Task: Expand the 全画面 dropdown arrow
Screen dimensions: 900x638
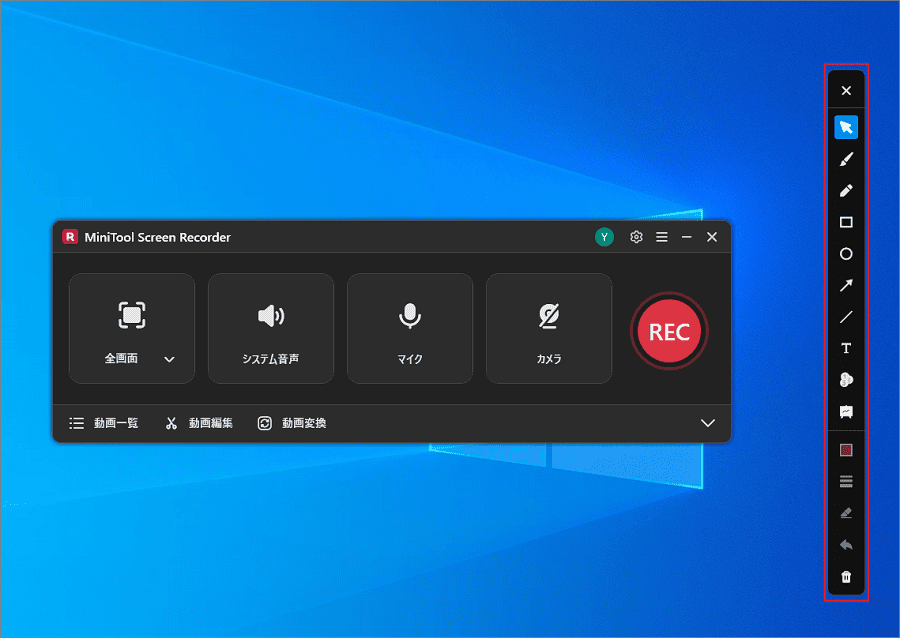Action: 169,359
